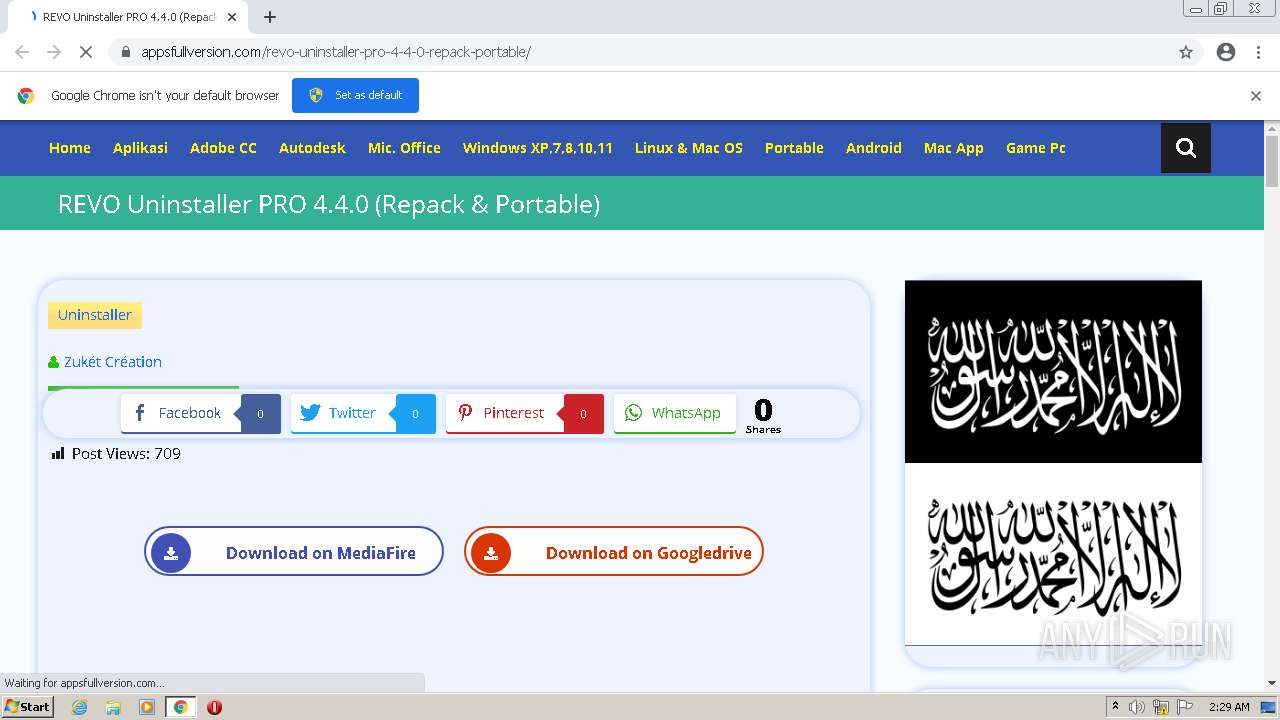Click the red round icon in the taskbar
Viewport: 1280px width, 720px height.
click(x=214, y=707)
